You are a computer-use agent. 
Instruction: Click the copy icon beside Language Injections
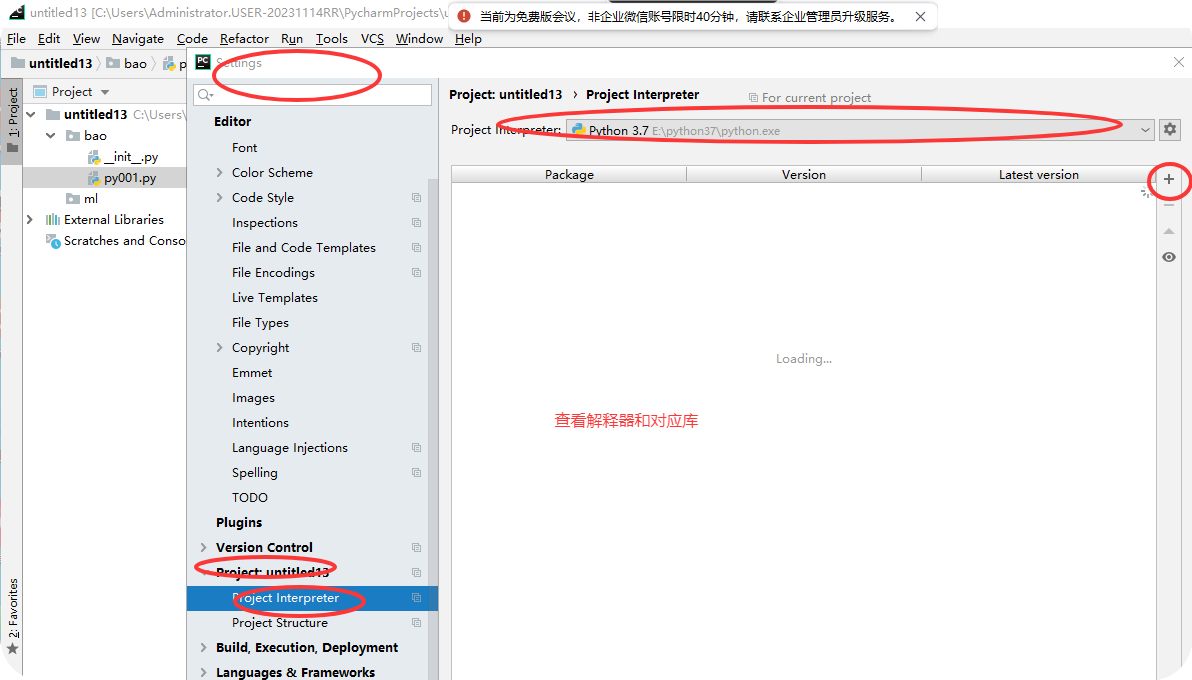pos(417,447)
